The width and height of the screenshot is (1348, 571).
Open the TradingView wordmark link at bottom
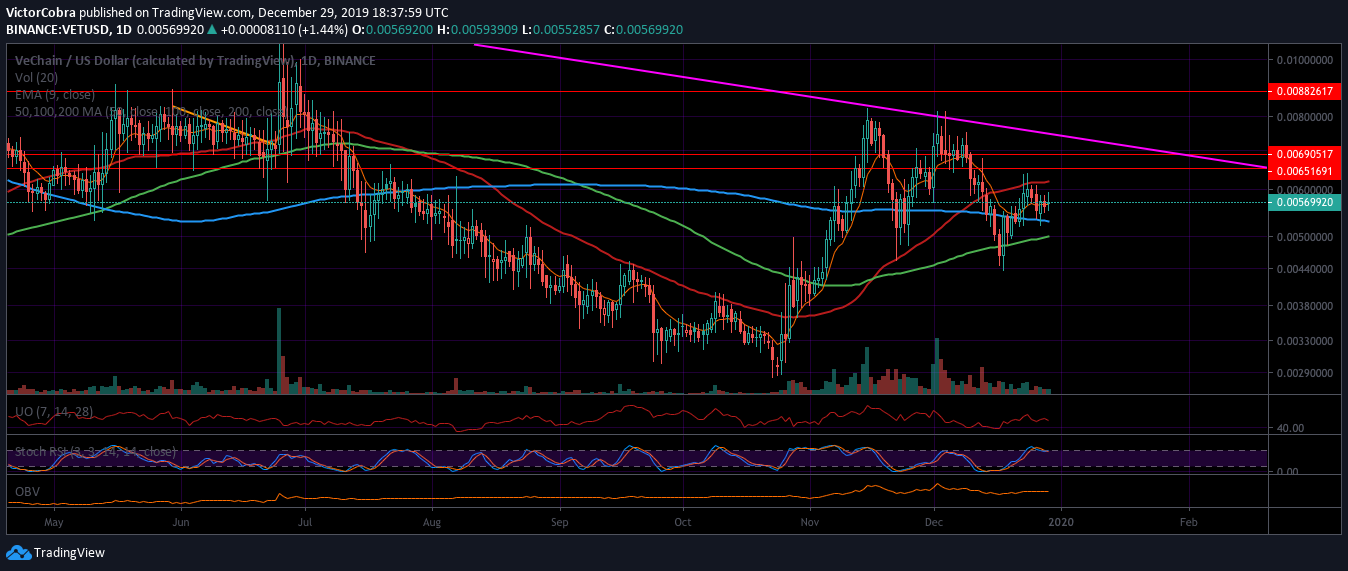pyautogui.click(x=69, y=552)
